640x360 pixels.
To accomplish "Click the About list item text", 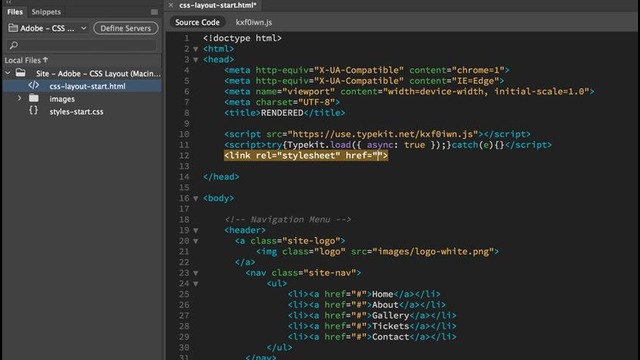I will click(385, 305).
